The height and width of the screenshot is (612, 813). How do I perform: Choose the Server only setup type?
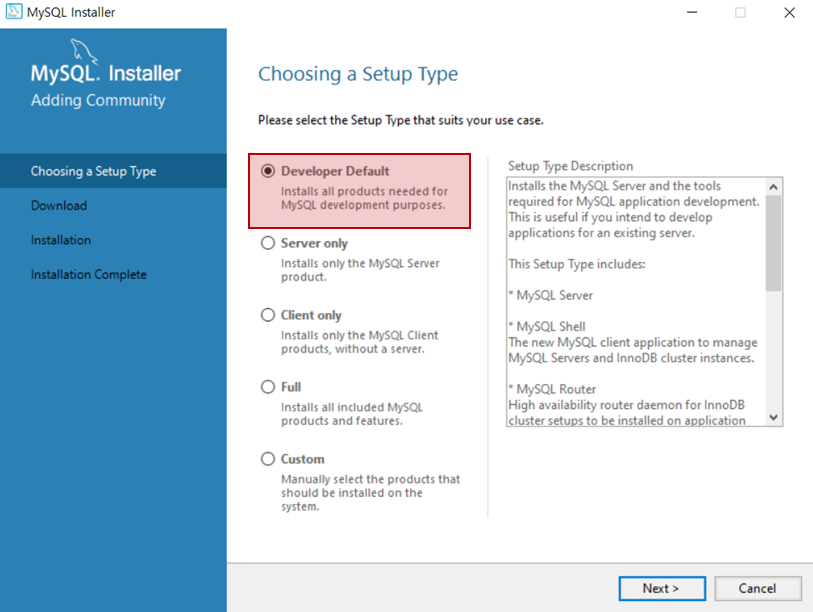pyautogui.click(x=268, y=243)
